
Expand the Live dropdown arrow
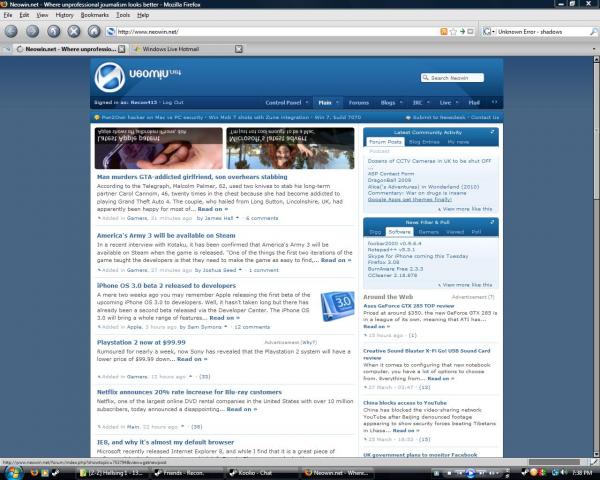tap(457, 103)
